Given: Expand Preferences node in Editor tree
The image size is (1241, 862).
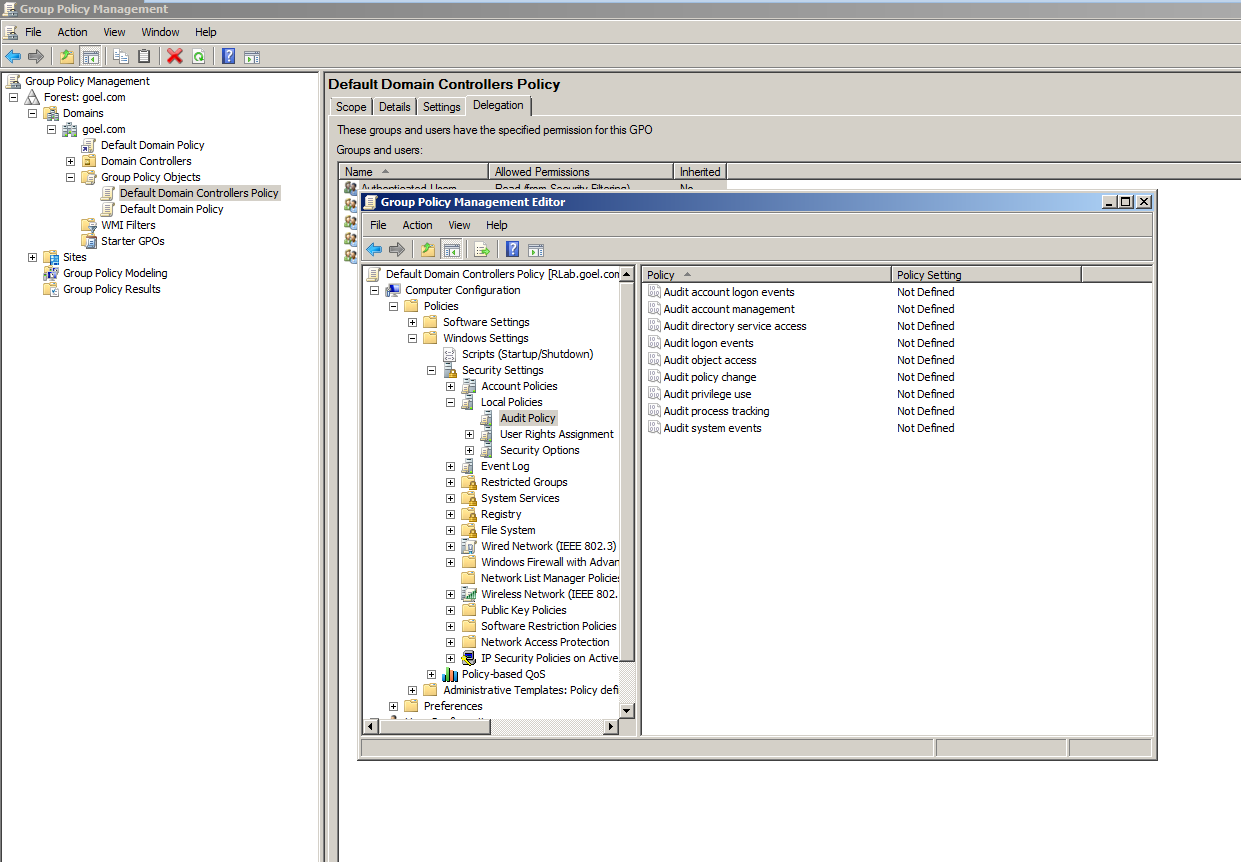Looking at the screenshot, I should click(x=394, y=706).
